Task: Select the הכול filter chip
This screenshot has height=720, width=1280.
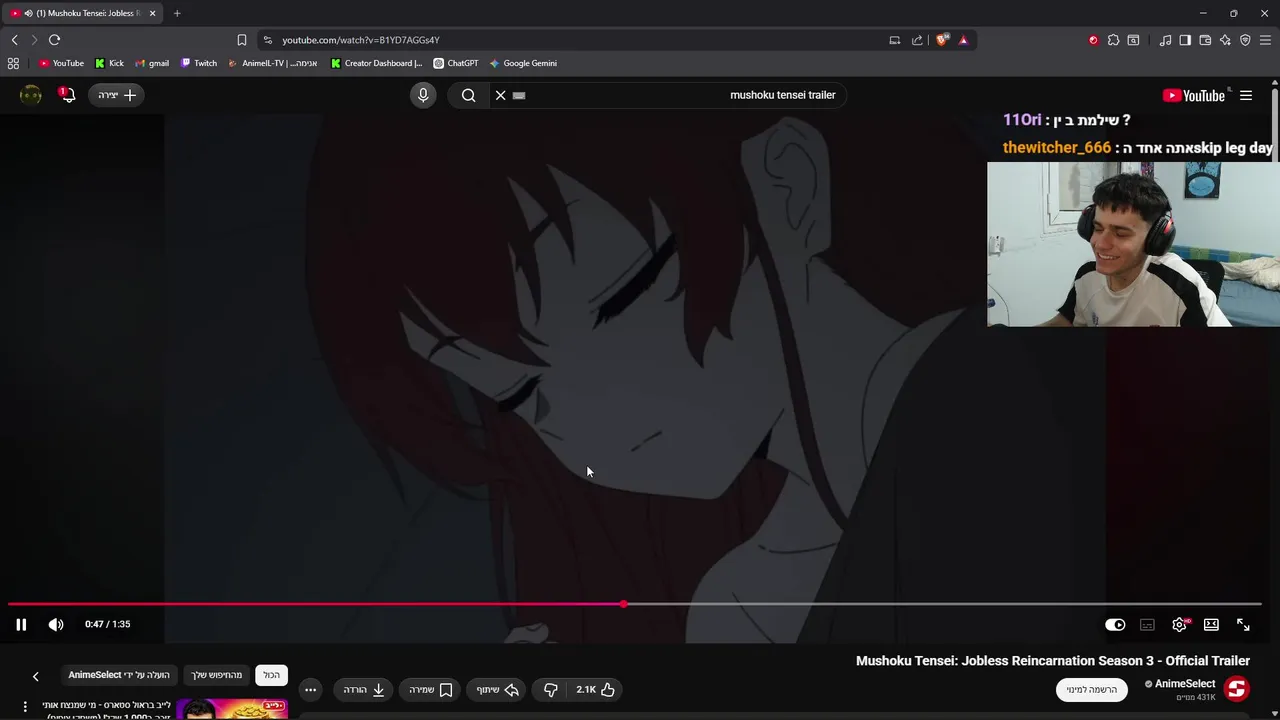Action: [272, 675]
